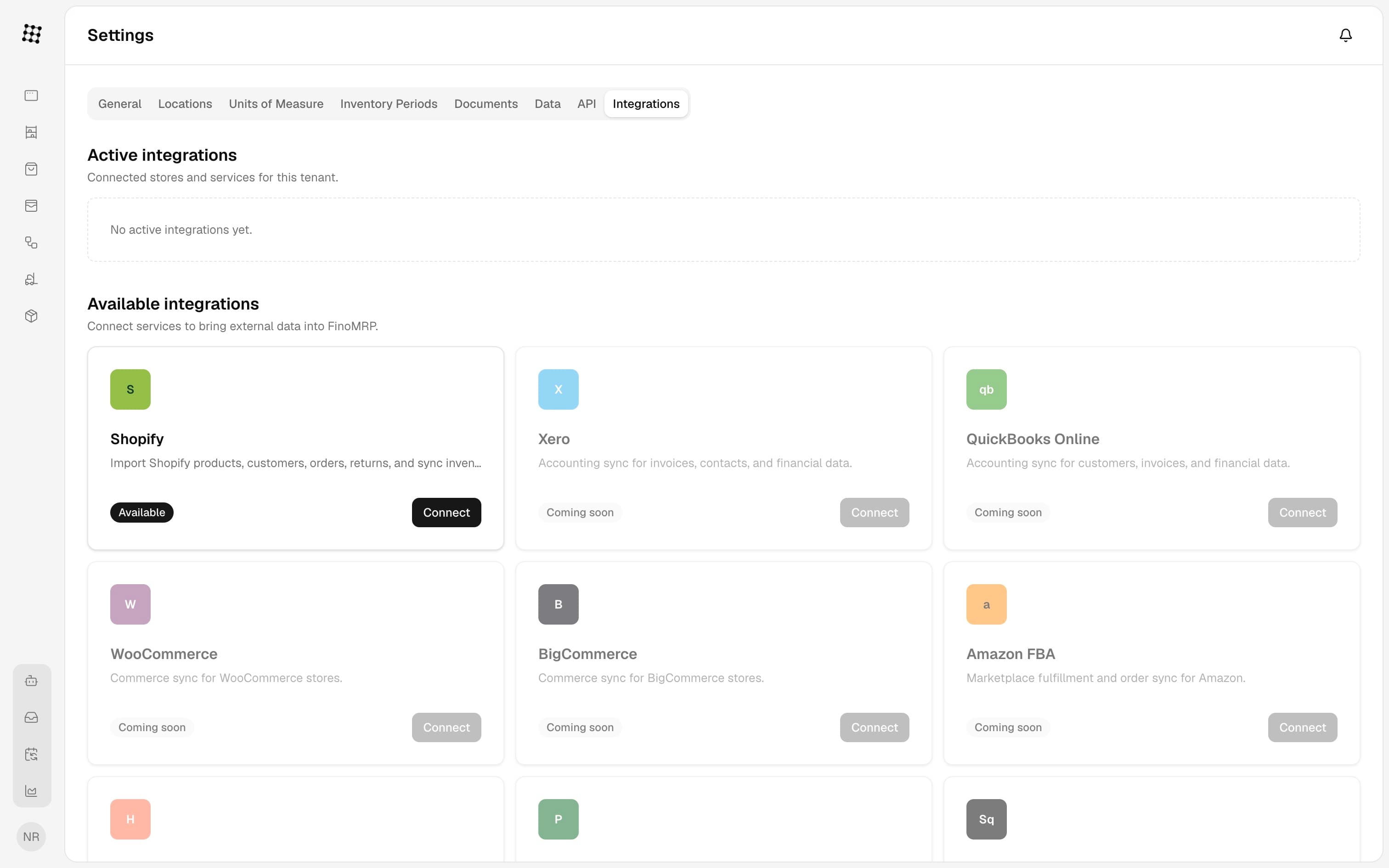Viewport: 1389px width, 868px height.
Task: Click Connect on the BigCommerce card
Action: pyautogui.click(x=874, y=727)
